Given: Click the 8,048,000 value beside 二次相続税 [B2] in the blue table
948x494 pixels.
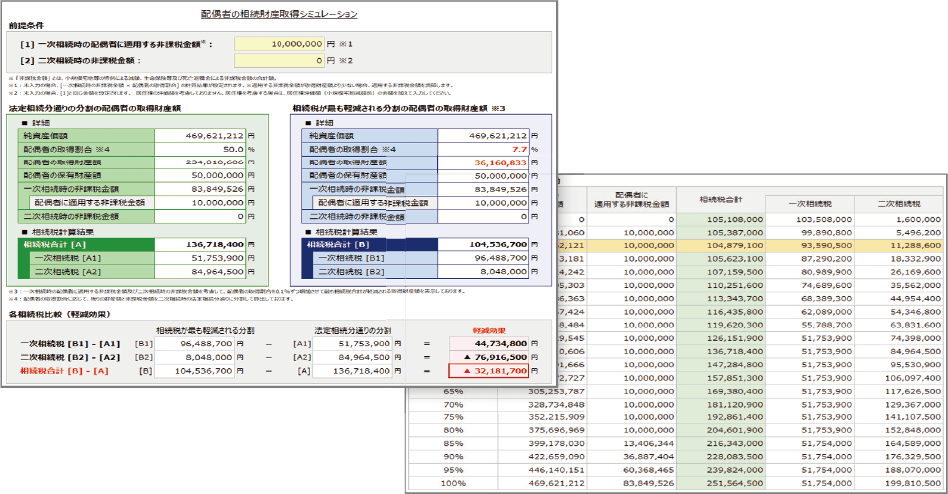Looking at the screenshot, I should [x=483, y=272].
